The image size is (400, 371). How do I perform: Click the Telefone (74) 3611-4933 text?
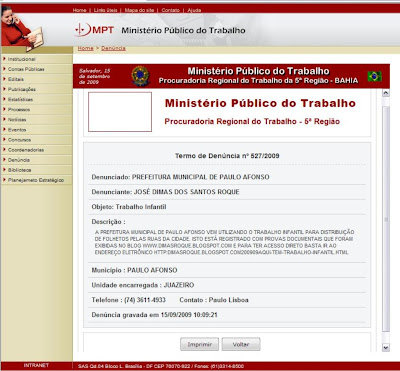[x=129, y=300]
